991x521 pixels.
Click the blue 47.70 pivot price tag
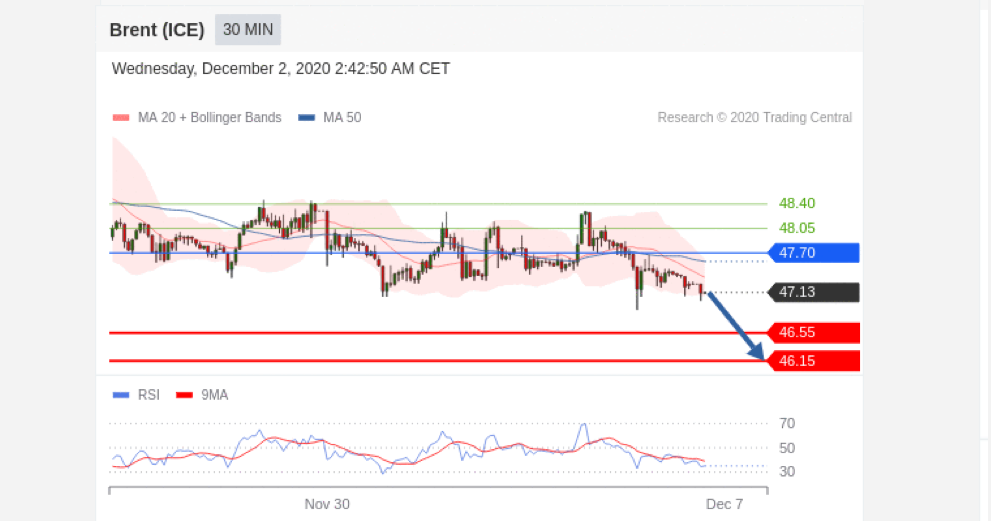pyautogui.click(x=814, y=253)
